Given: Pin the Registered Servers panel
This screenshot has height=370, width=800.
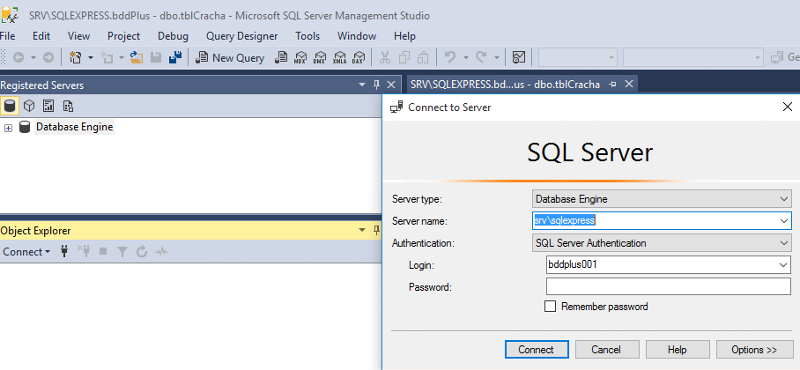Looking at the screenshot, I should [x=377, y=85].
